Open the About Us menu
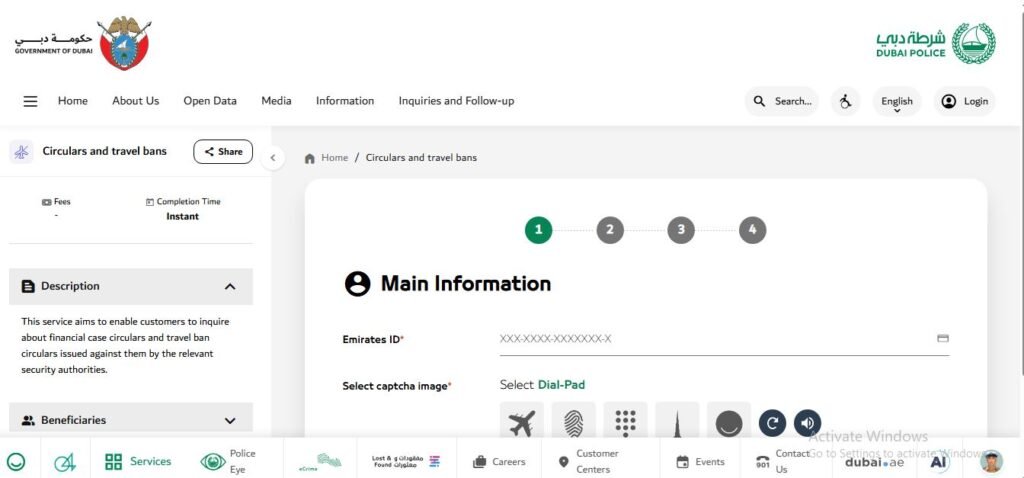The image size is (1024, 478). click(136, 101)
